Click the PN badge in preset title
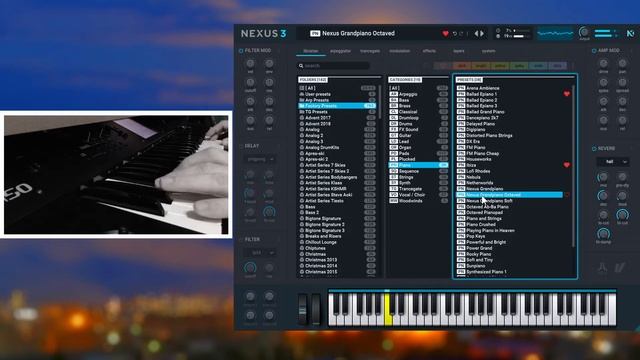The width and height of the screenshot is (640, 360). pos(315,33)
